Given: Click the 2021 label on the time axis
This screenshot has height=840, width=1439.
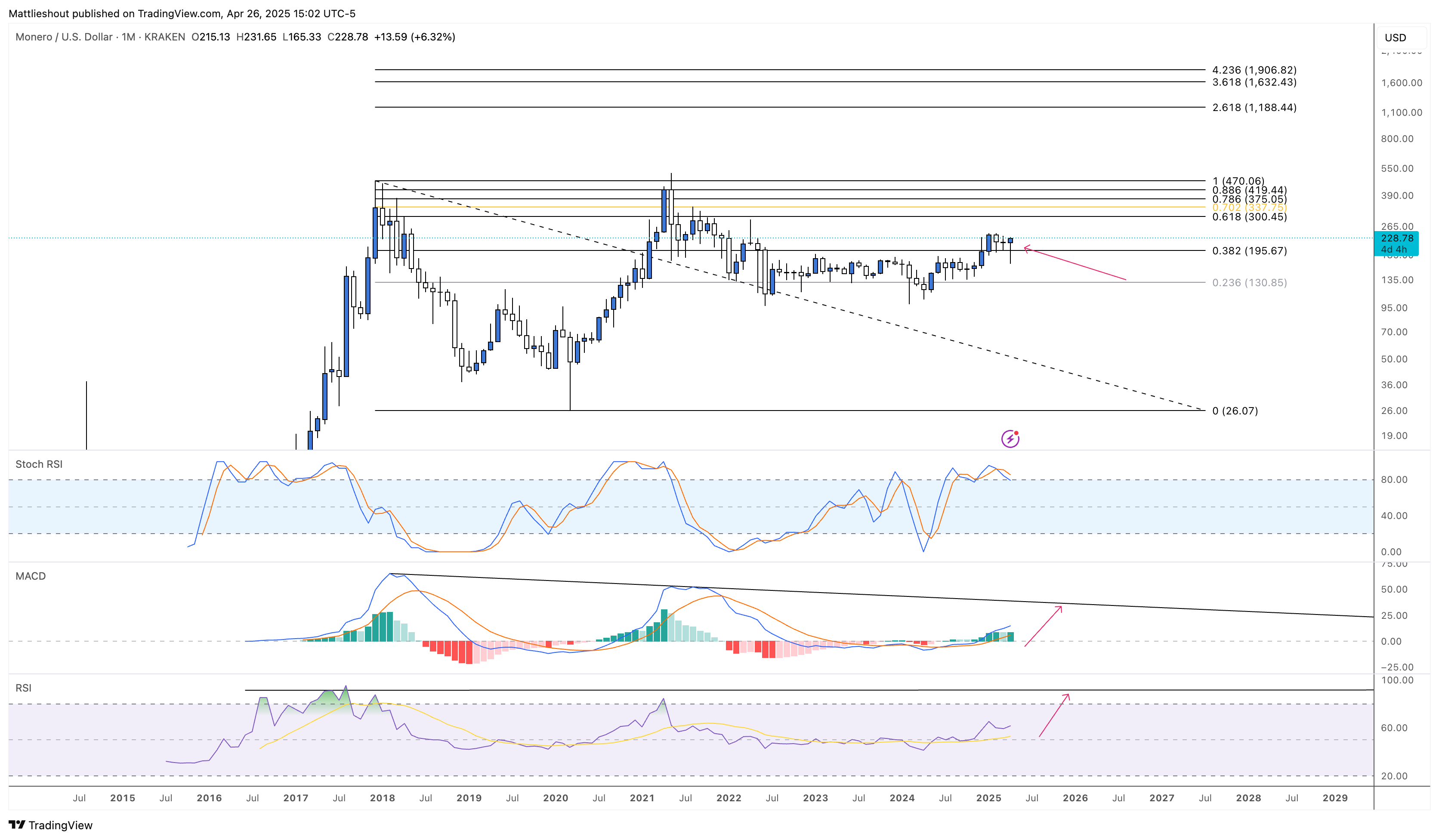Looking at the screenshot, I should 642,798.
